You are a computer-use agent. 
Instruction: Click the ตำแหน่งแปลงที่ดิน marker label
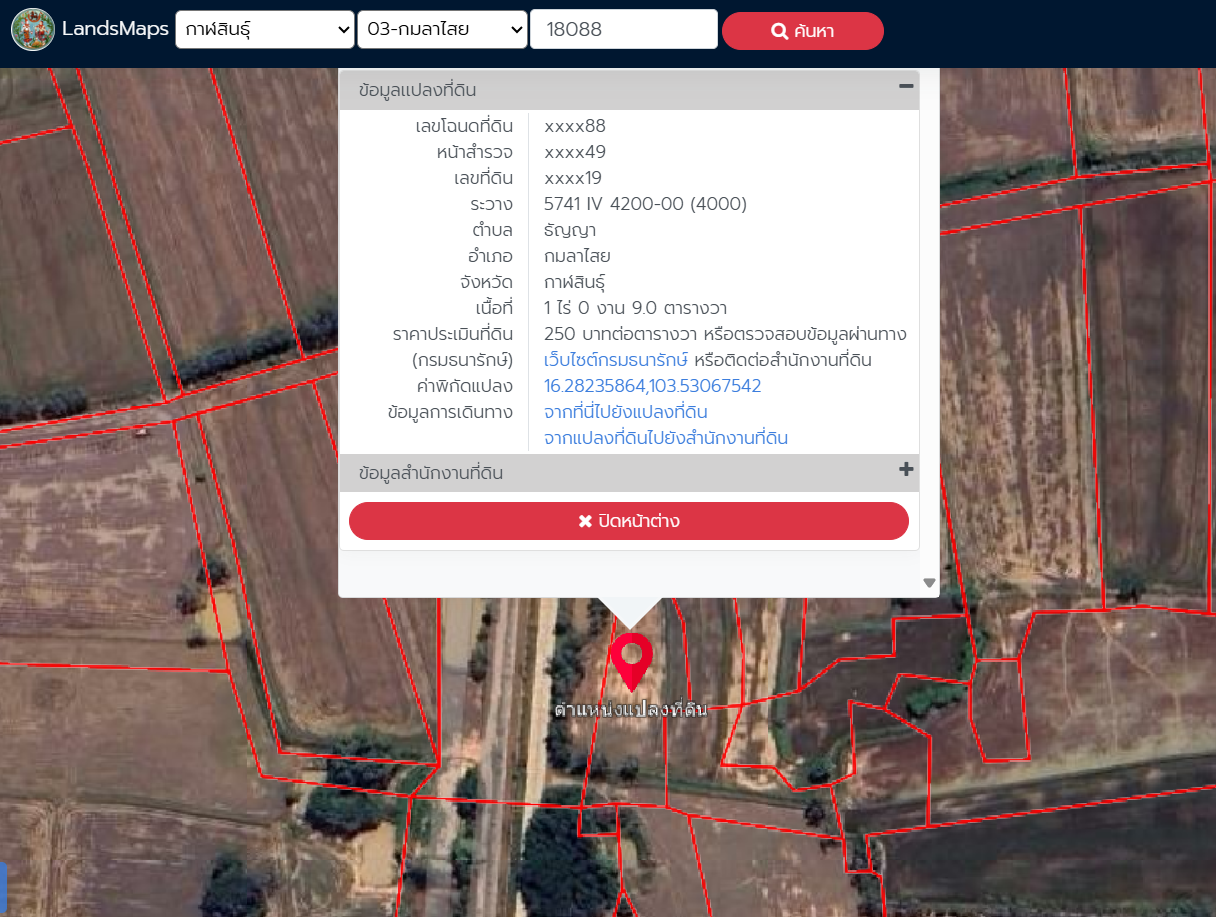pos(631,710)
